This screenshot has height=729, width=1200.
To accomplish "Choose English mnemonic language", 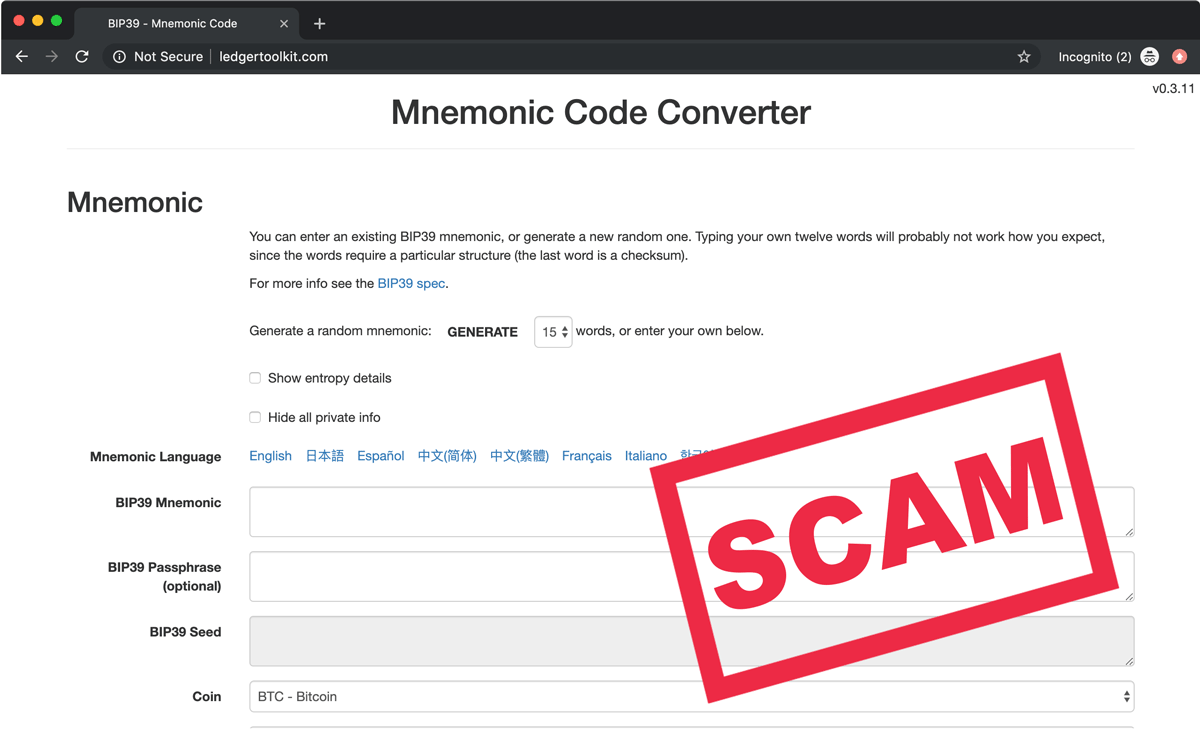I will point(270,456).
